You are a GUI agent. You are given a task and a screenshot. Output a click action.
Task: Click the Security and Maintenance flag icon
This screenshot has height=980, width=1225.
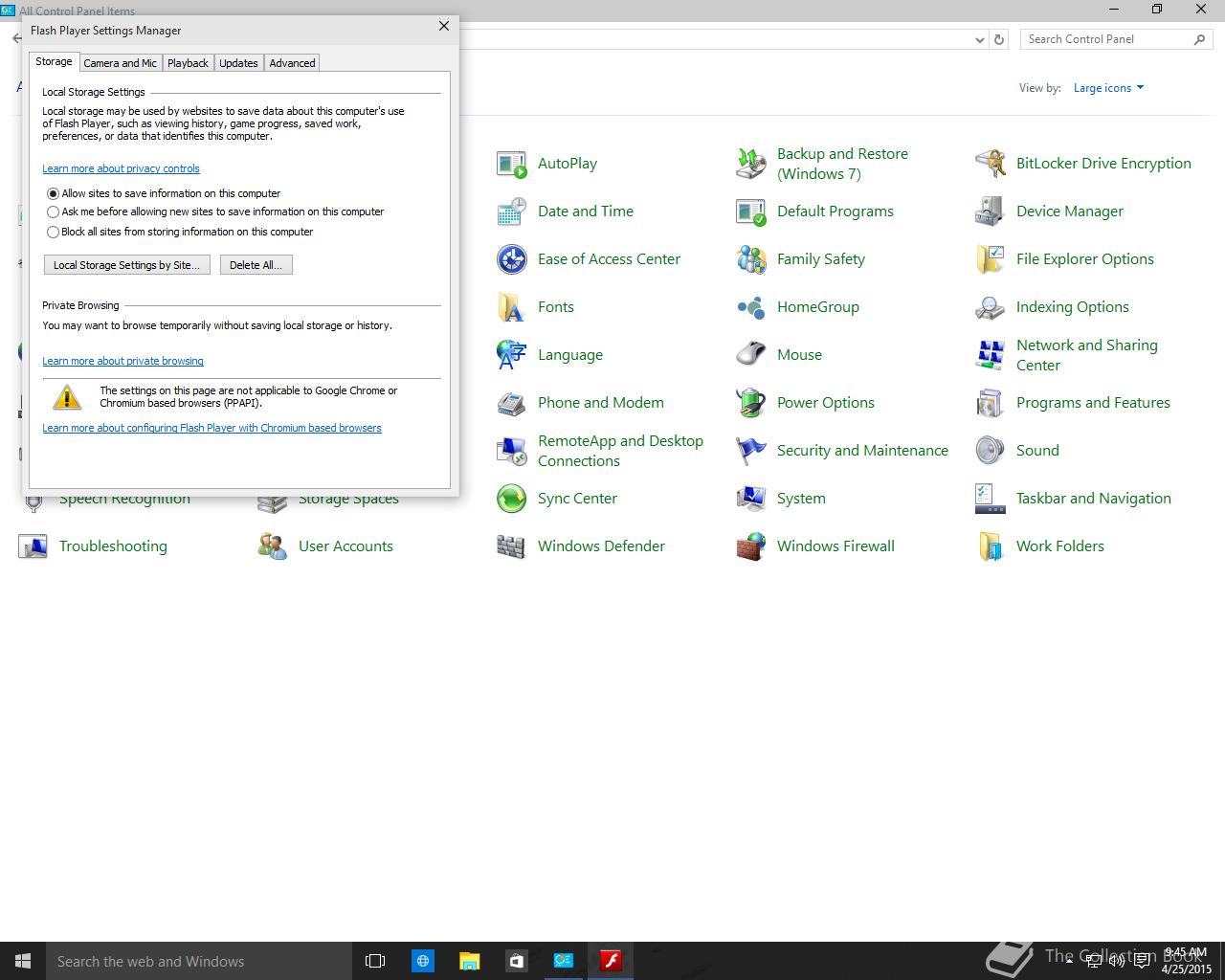coord(751,451)
